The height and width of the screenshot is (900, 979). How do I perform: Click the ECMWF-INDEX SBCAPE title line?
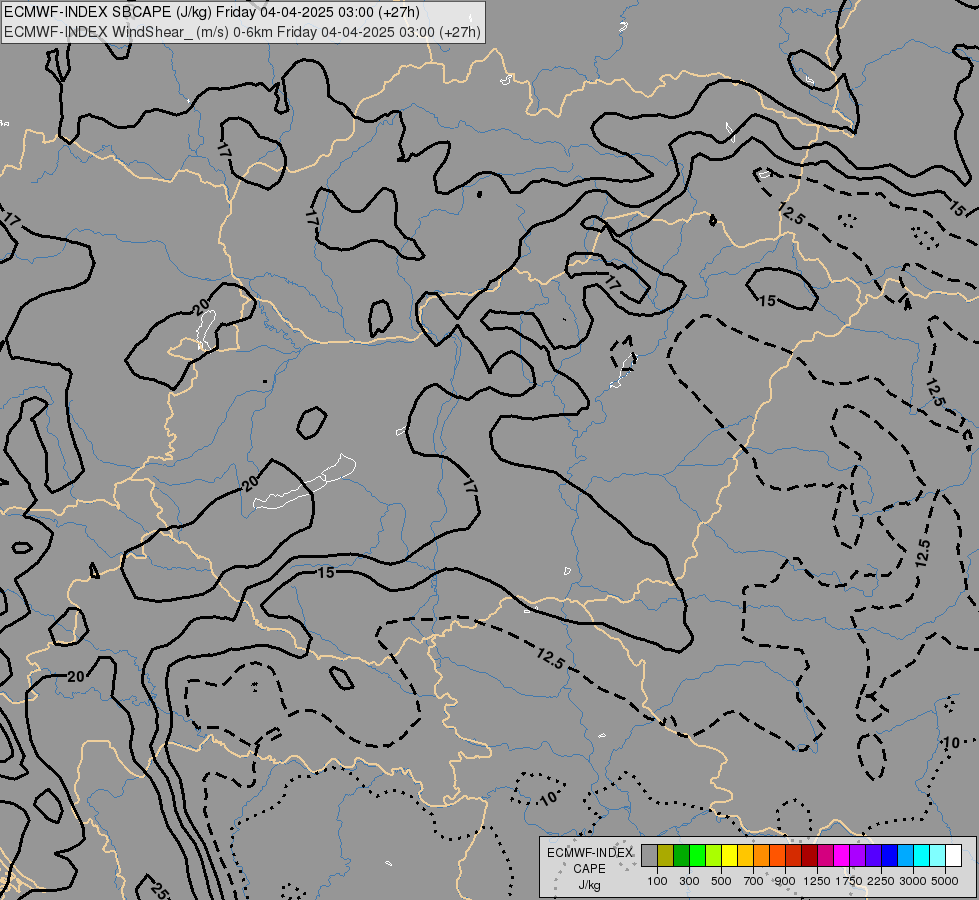coord(212,12)
